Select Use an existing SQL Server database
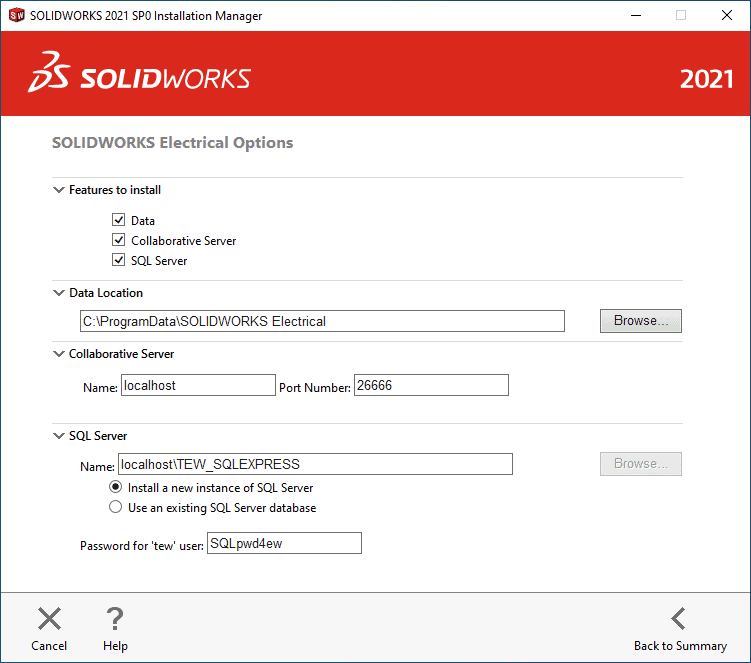Screen dimensions: 751x663 coord(115,507)
